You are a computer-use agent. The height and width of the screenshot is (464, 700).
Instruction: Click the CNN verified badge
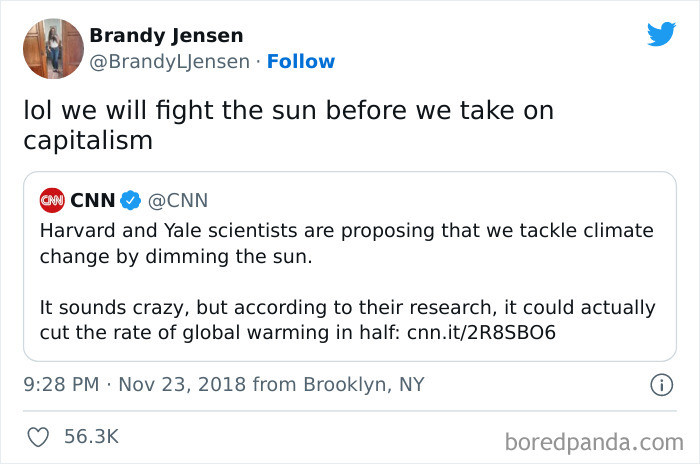[130, 200]
